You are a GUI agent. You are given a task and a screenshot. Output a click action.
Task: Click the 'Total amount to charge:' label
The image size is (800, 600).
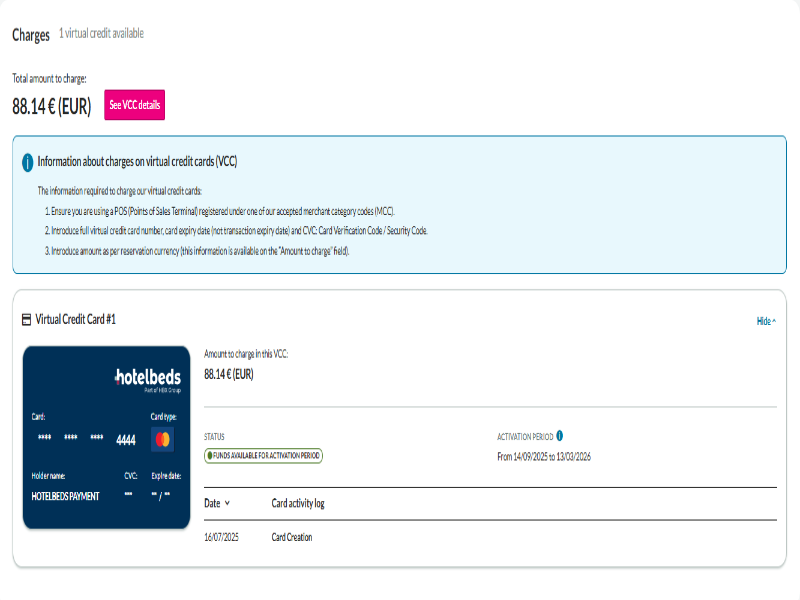pyautogui.click(x=49, y=79)
